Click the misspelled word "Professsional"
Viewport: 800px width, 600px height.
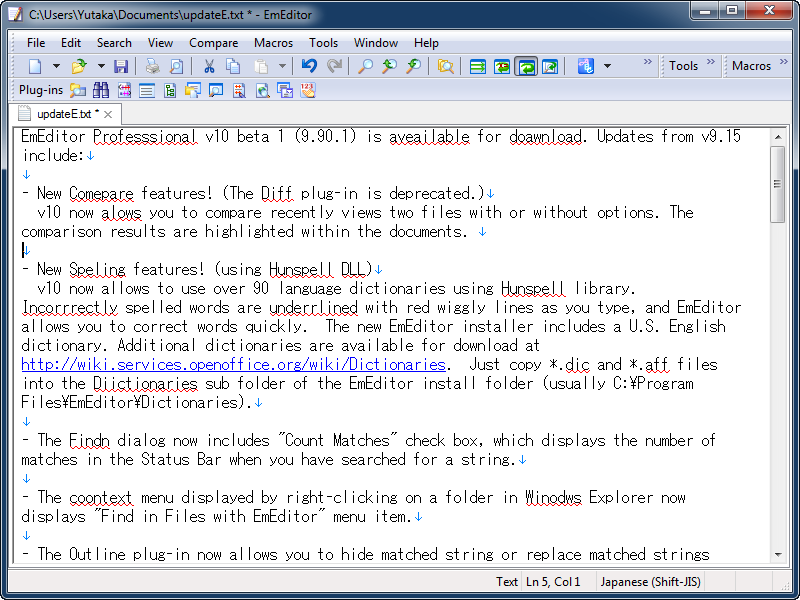(x=145, y=137)
